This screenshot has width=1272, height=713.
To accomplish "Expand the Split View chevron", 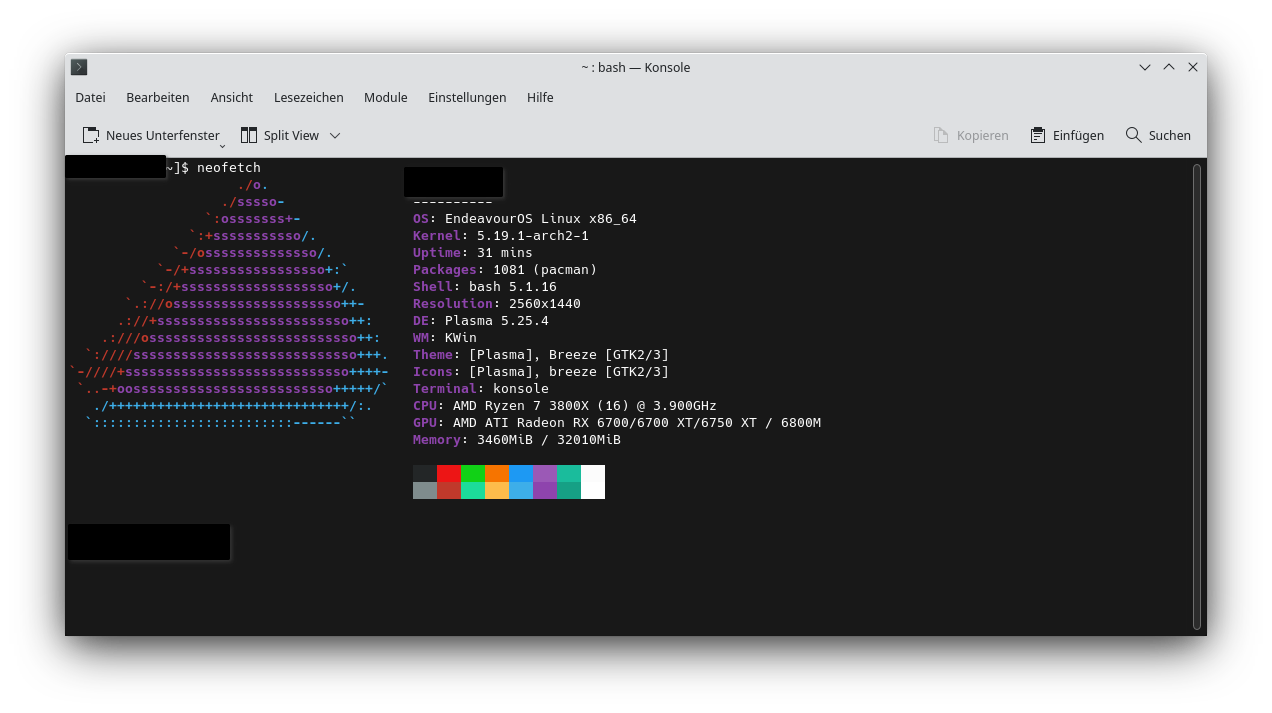I will pyautogui.click(x=335, y=135).
